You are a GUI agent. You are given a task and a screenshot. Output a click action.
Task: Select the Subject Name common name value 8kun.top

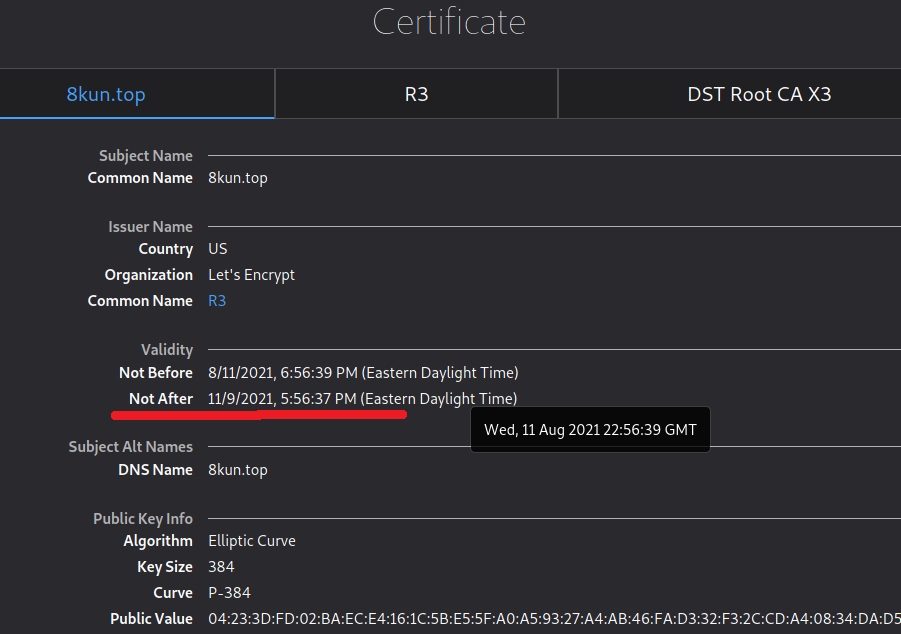[x=238, y=178]
